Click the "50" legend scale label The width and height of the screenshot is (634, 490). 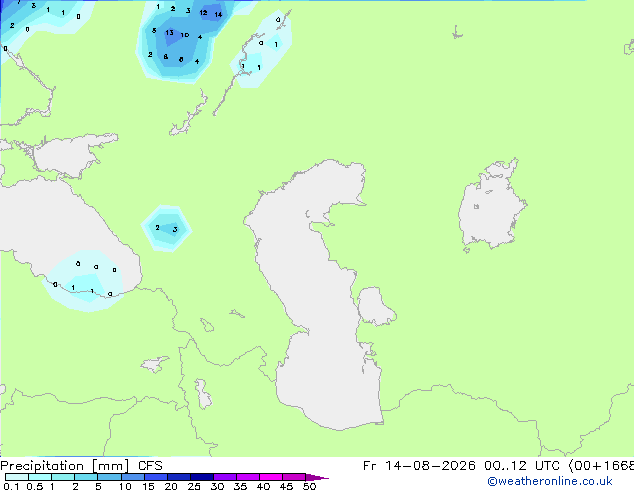tap(309, 486)
